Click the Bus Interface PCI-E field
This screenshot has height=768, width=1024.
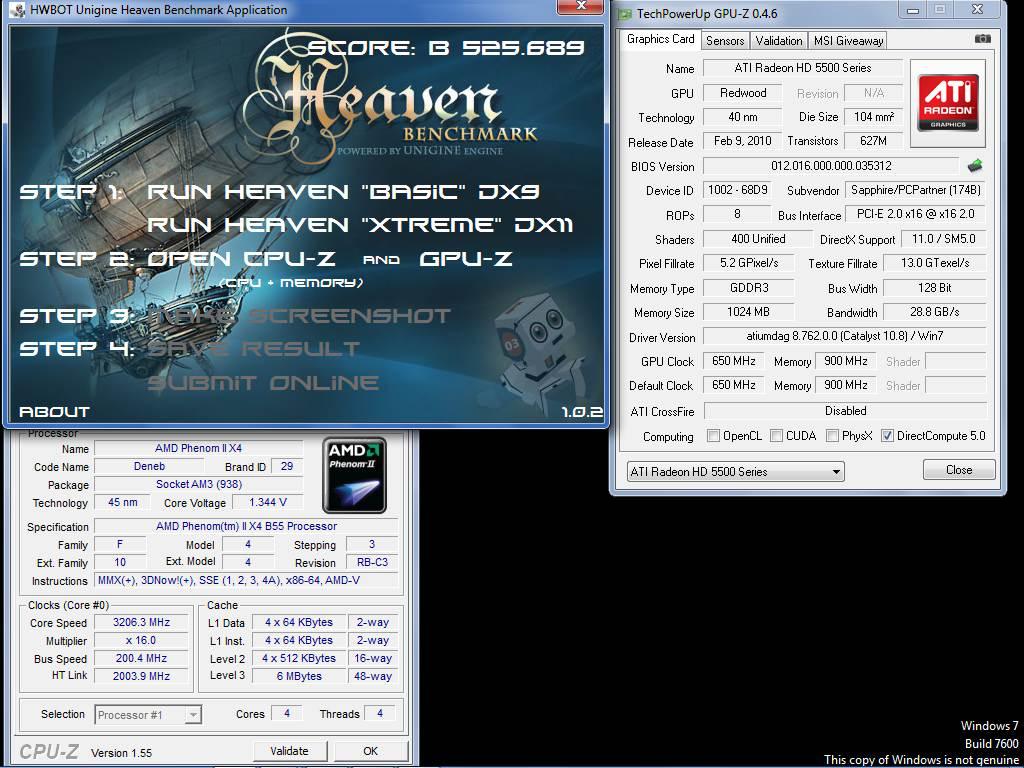pos(916,214)
